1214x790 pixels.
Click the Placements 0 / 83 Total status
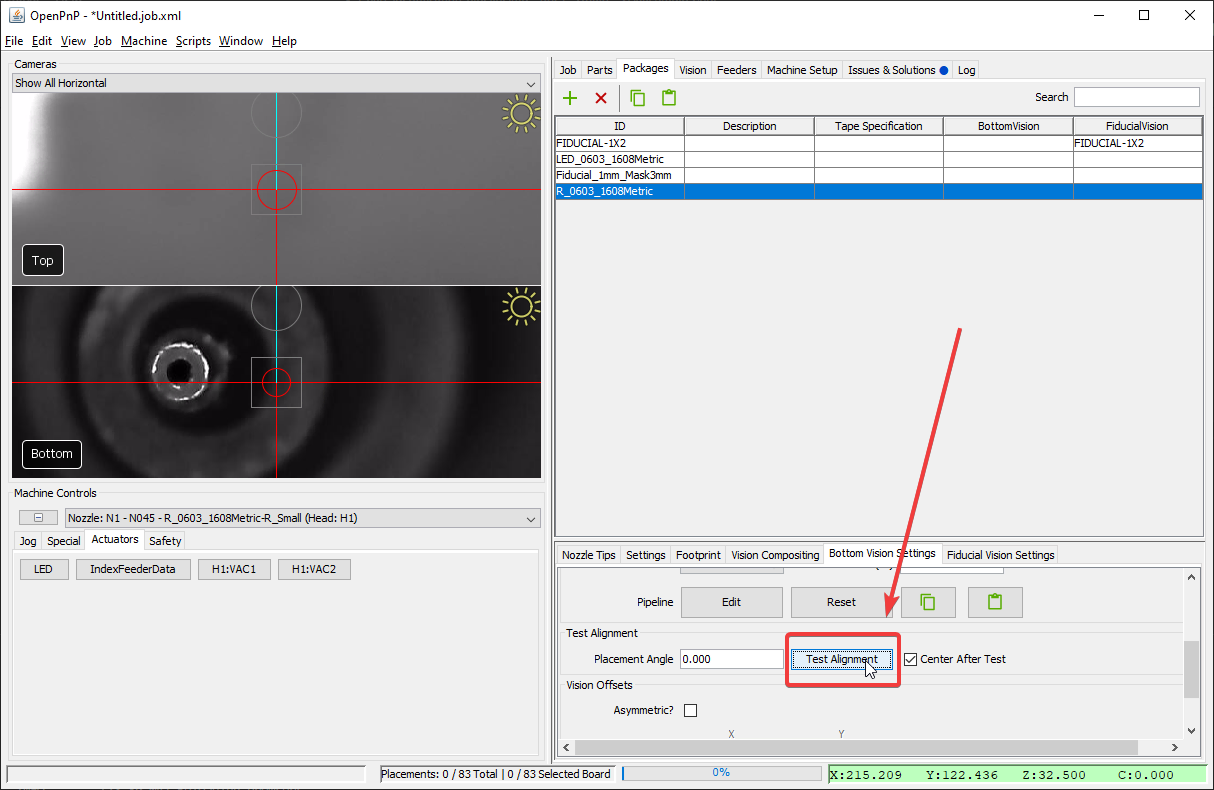[496, 774]
